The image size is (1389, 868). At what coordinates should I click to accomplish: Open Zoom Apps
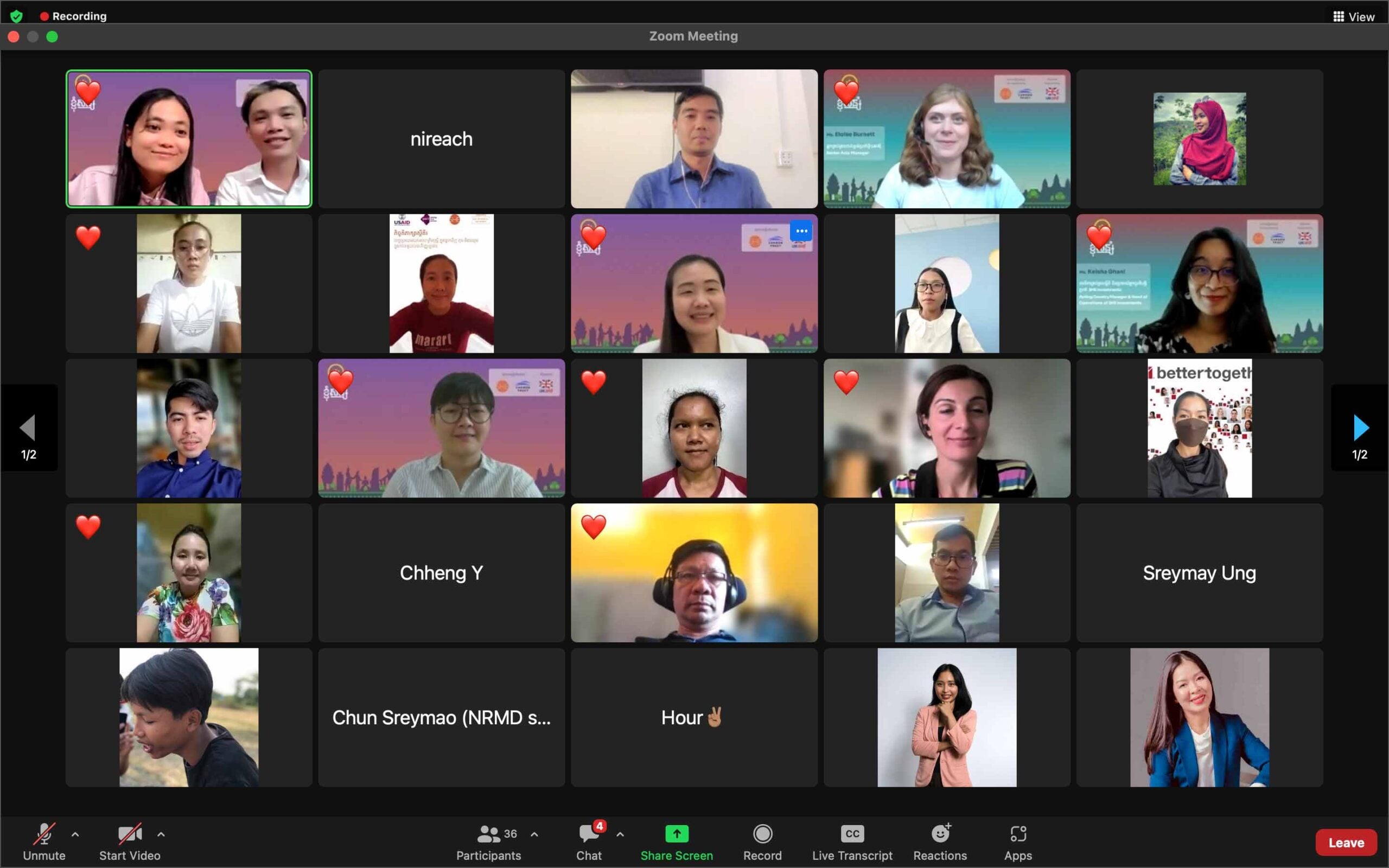pyautogui.click(x=1018, y=841)
